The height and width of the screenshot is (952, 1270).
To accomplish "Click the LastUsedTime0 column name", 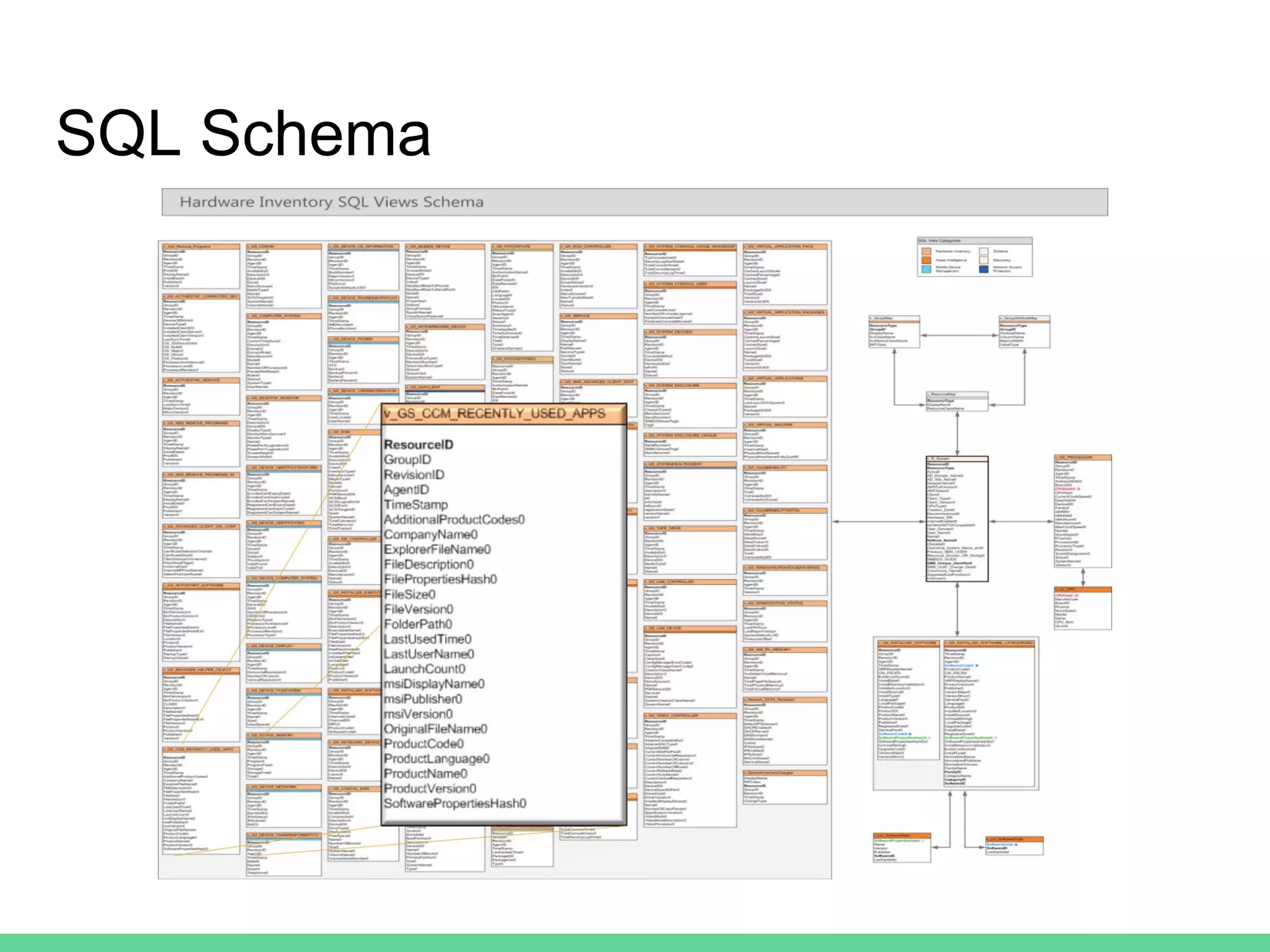I will coord(428,639).
